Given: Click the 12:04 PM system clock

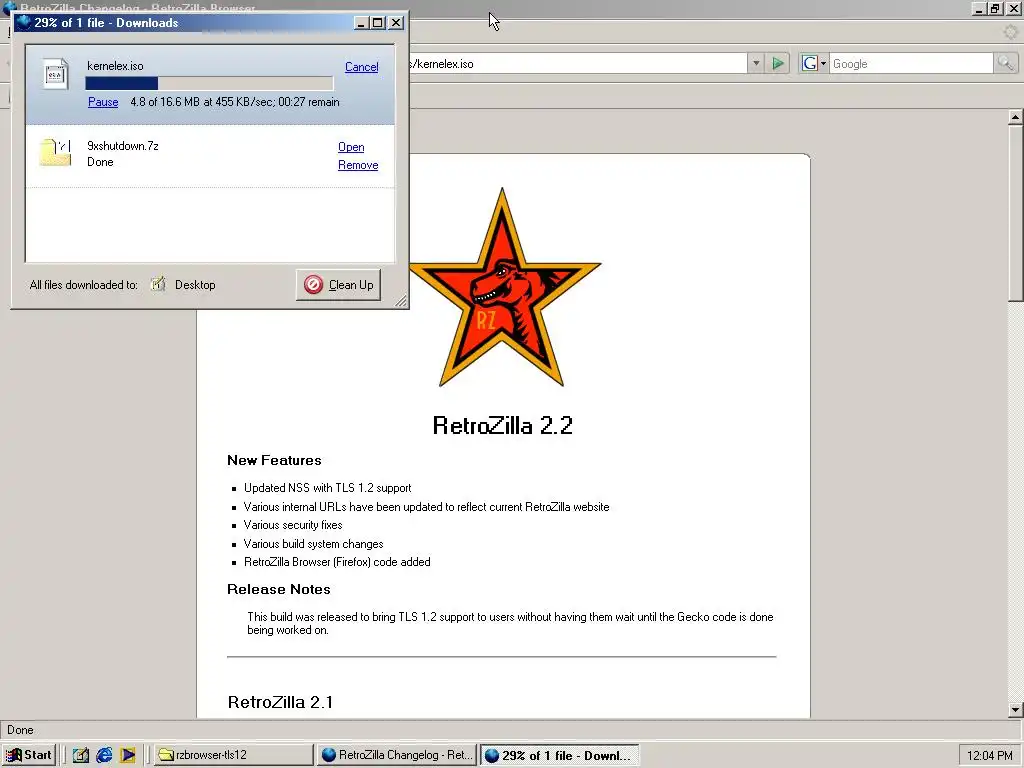Looking at the screenshot, I should (989, 756).
